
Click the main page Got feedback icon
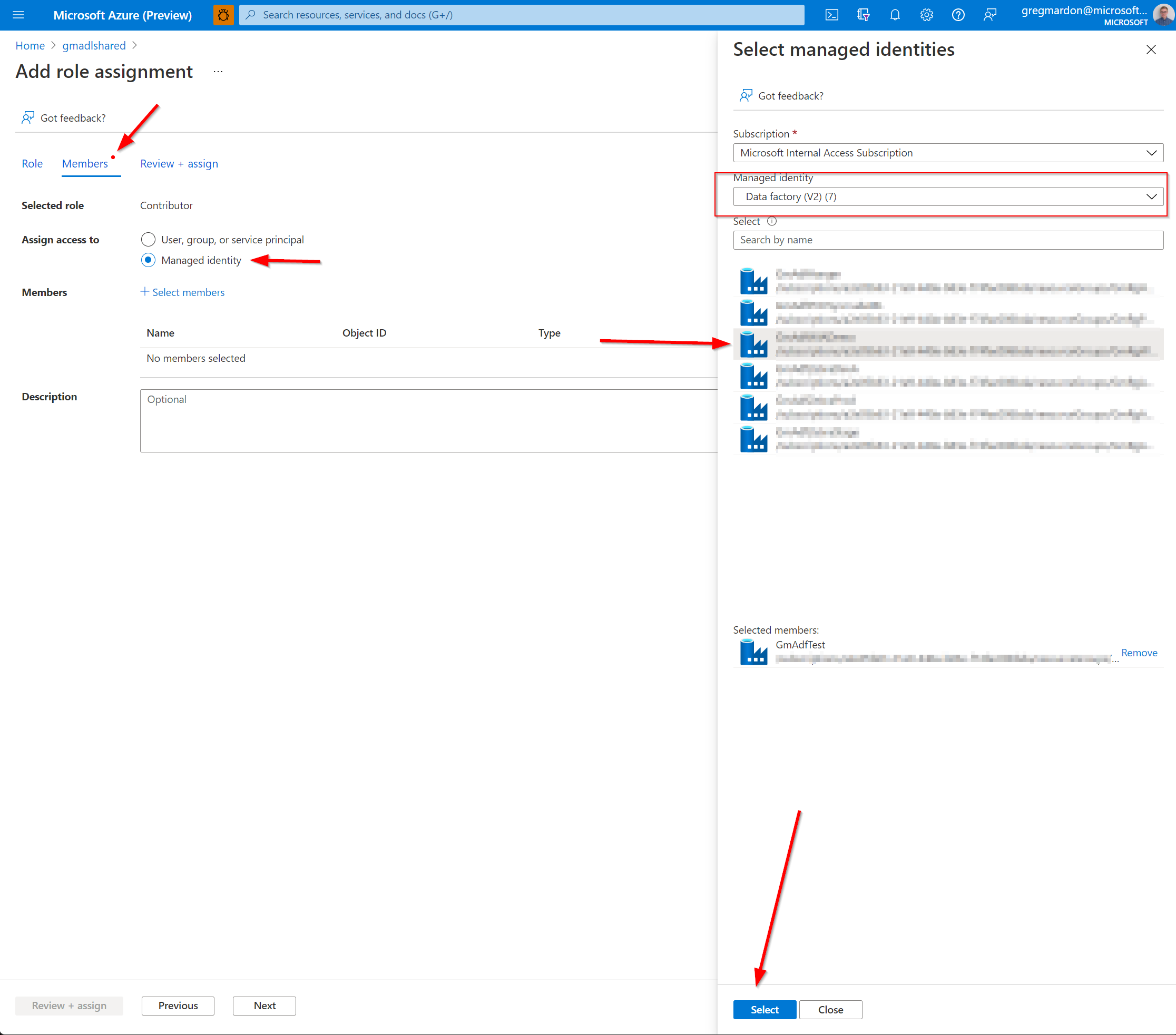tap(27, 118)
